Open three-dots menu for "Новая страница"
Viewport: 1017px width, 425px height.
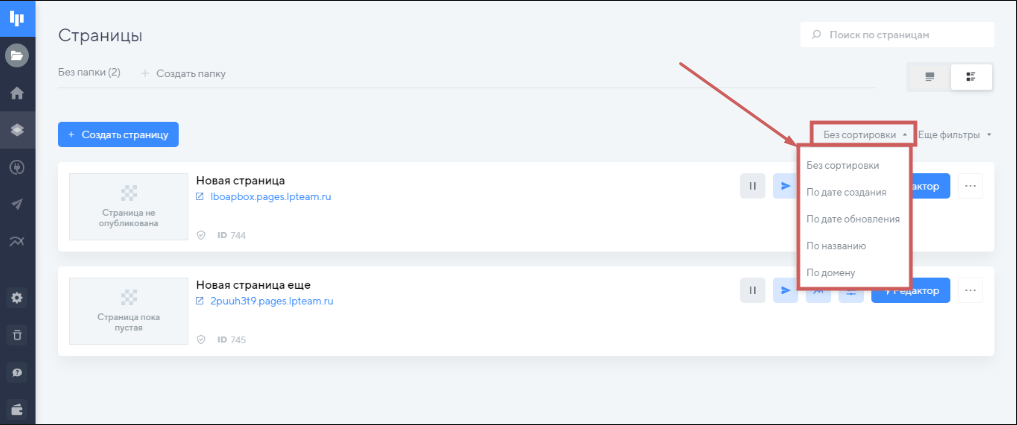971,186
